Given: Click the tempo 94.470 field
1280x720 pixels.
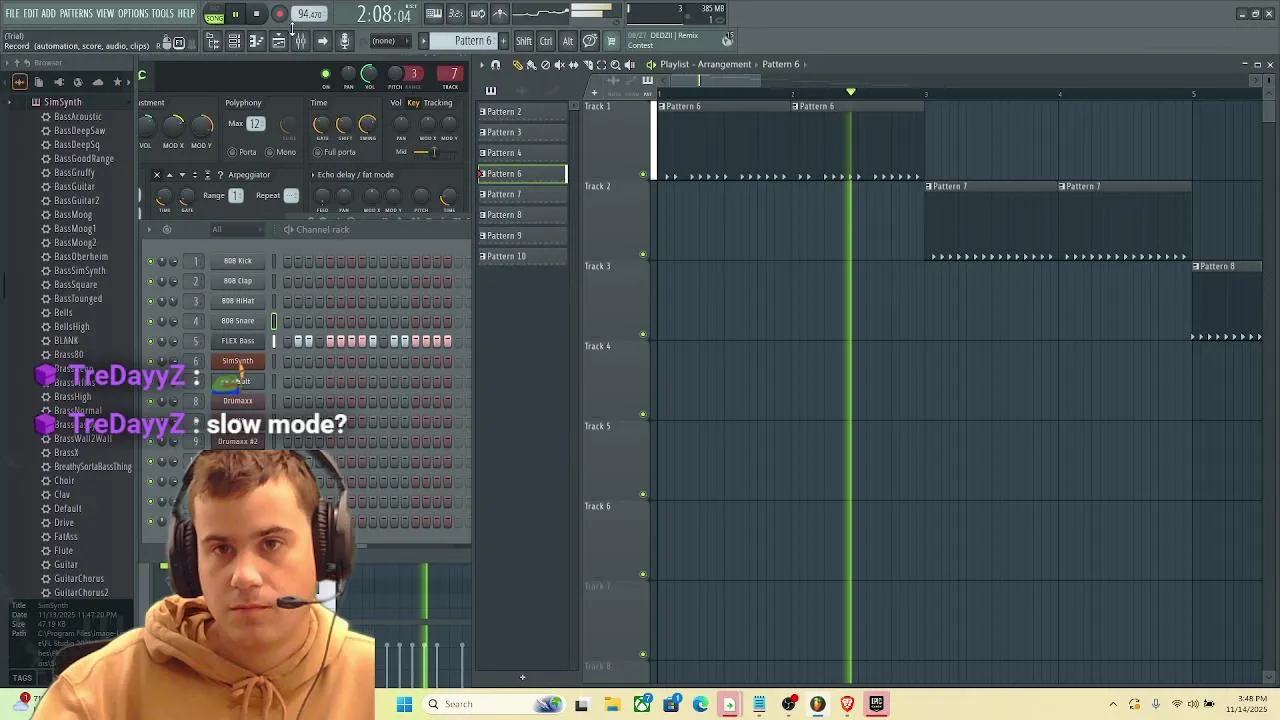Looking at the screenshot, I should (x=310, y=14).
